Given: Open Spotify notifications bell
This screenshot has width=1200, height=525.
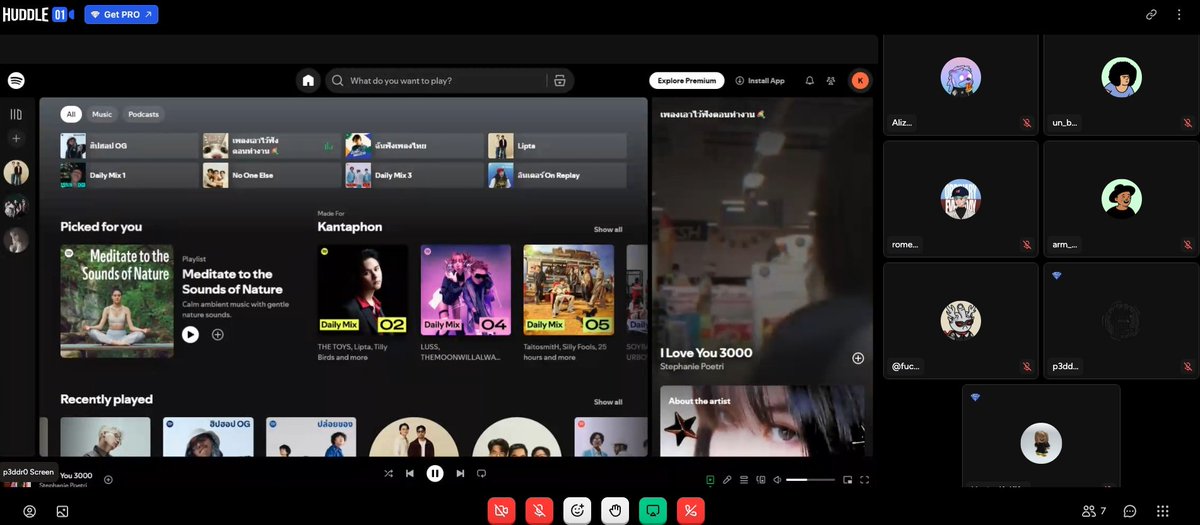Looking at the screenshot, I should pos(810,81).
